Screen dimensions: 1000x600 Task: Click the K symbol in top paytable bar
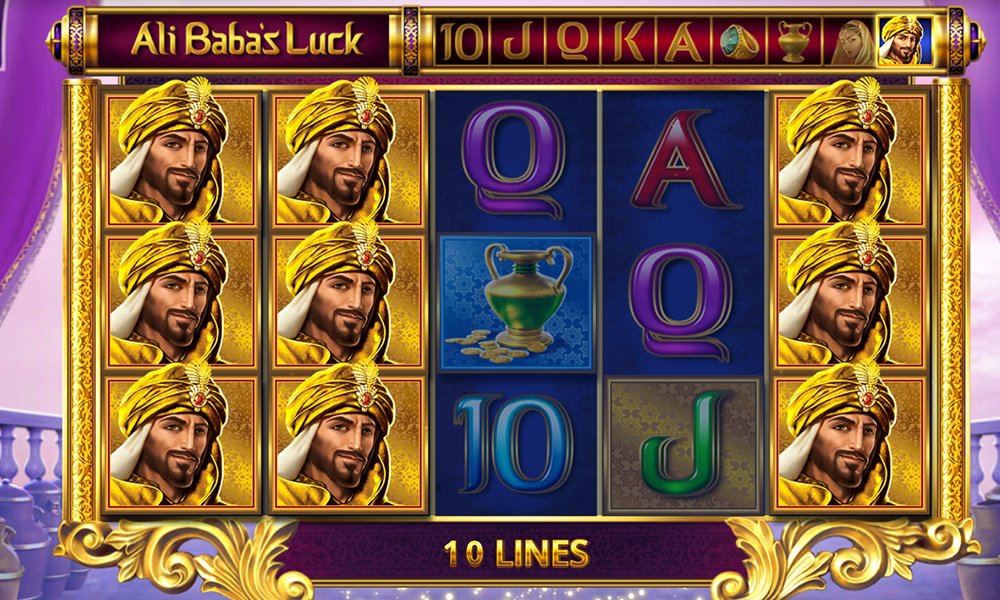[x=628, y=41]
